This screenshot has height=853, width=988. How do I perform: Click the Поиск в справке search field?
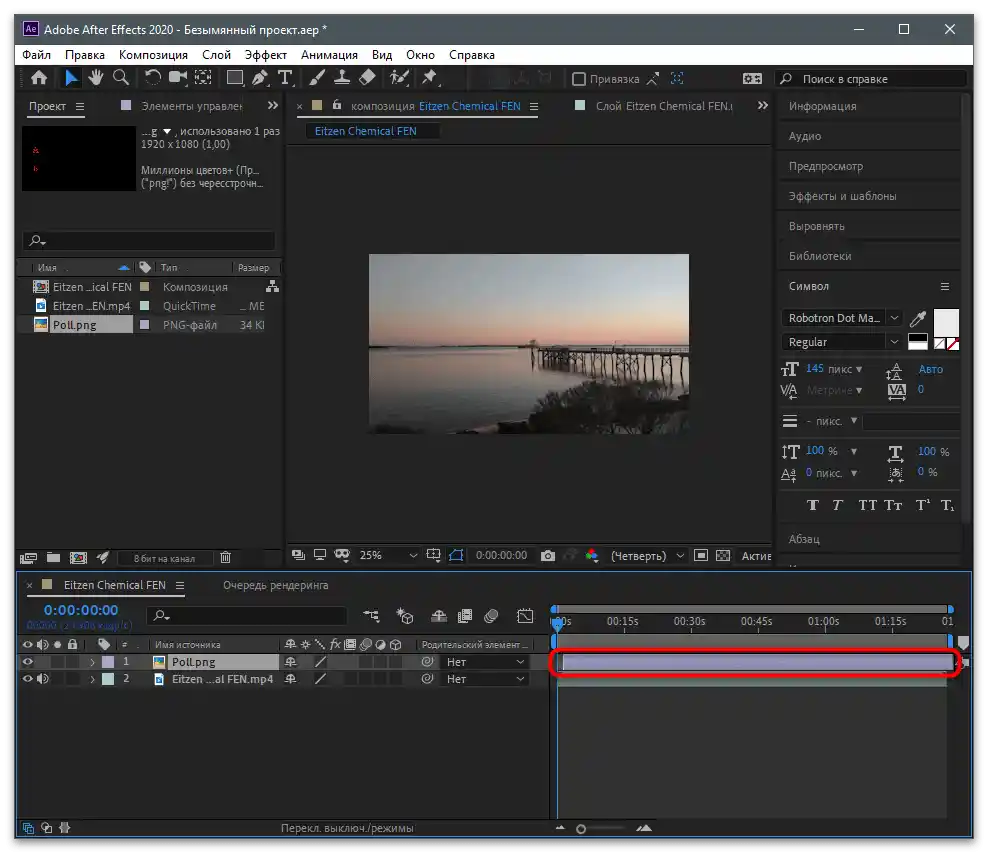[x=871, y=79]
